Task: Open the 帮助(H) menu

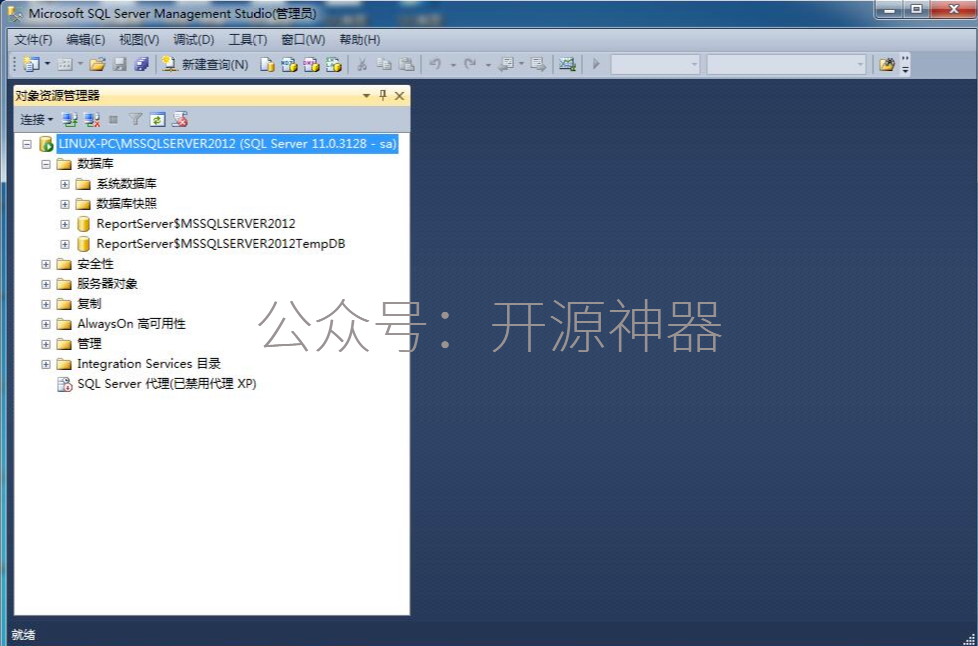Action: (x=359, y=40)
